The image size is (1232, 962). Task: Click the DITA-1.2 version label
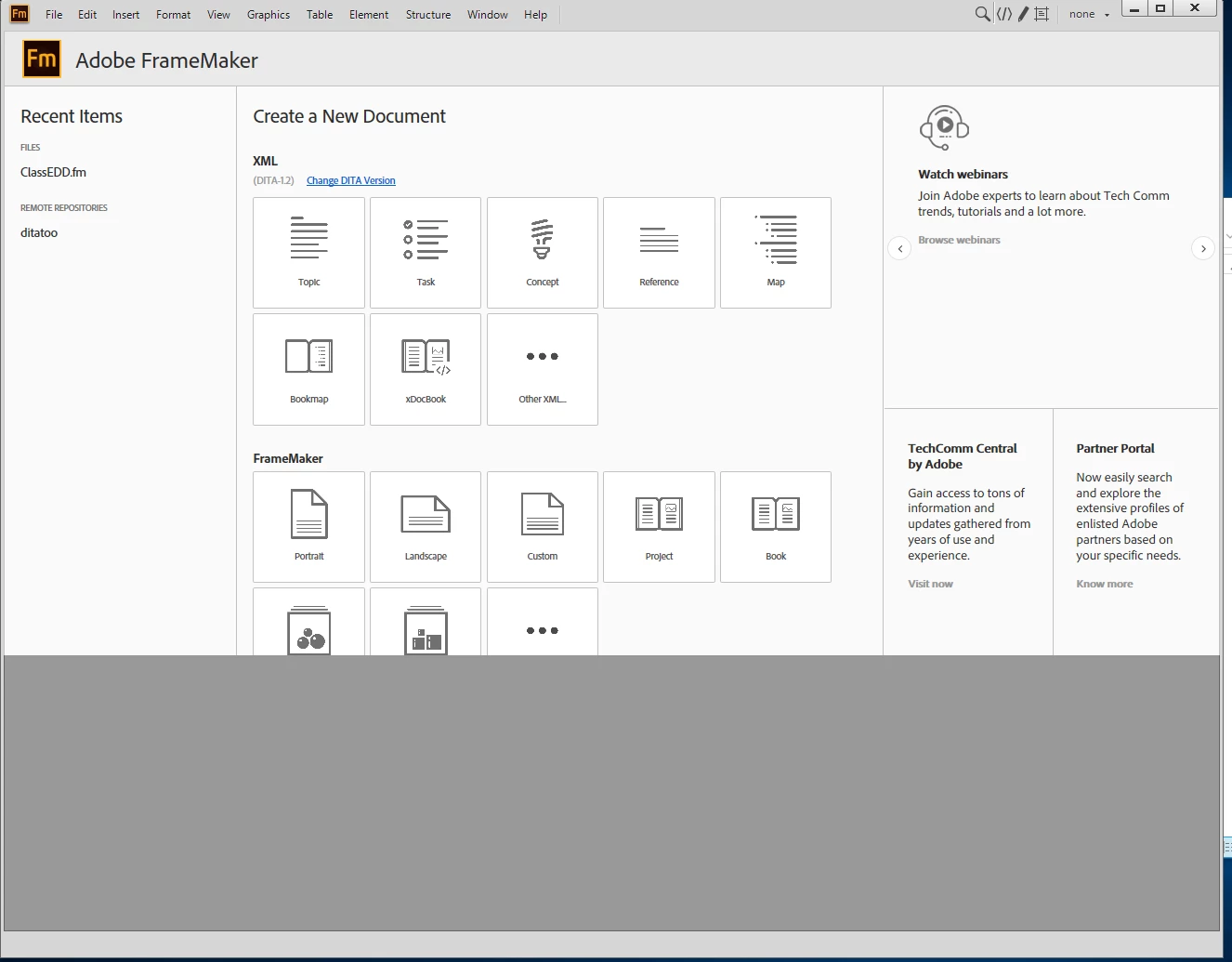click(x=273, y=180)
